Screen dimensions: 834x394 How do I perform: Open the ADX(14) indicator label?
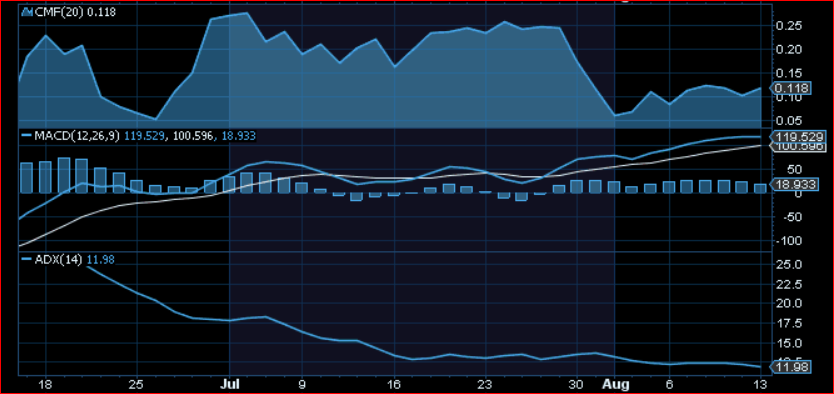coord(58,259)
